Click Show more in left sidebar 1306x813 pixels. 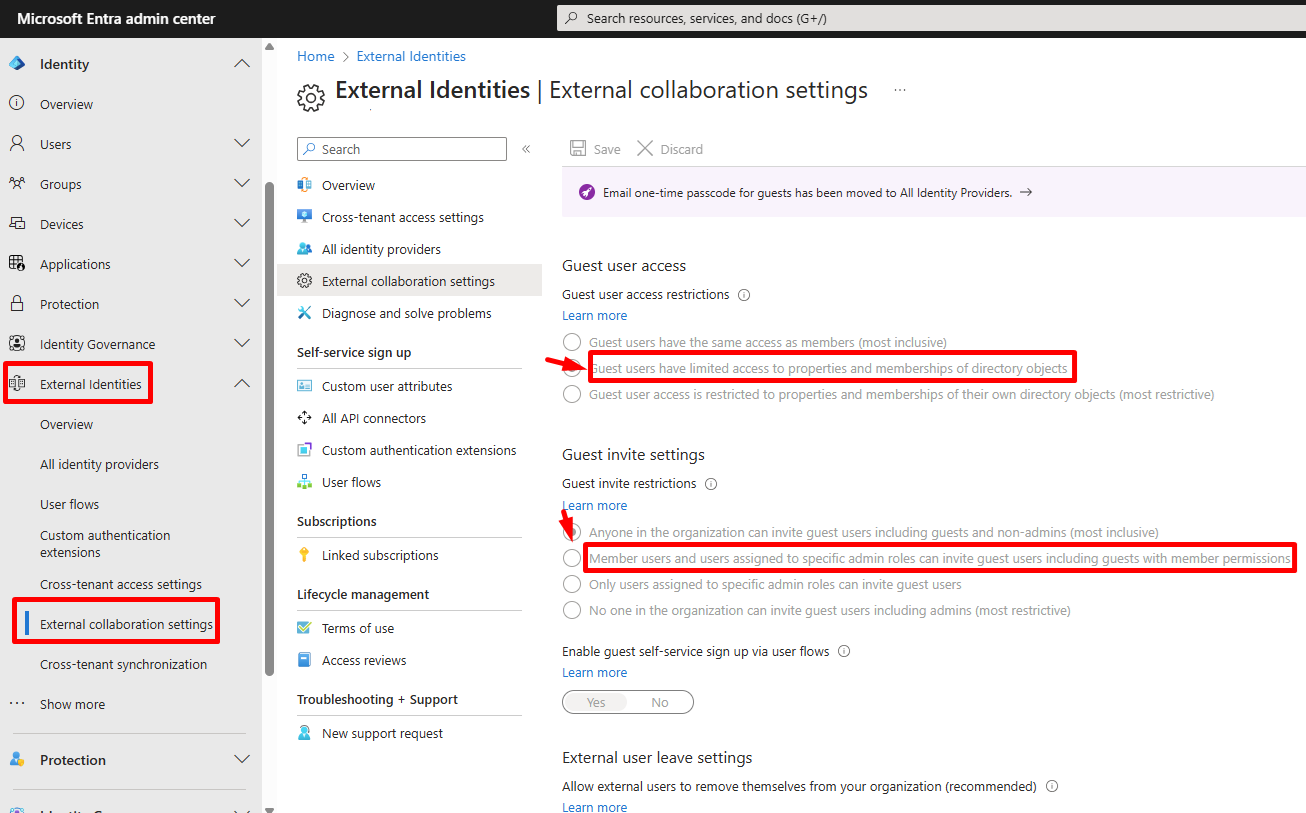coord(72,704)
